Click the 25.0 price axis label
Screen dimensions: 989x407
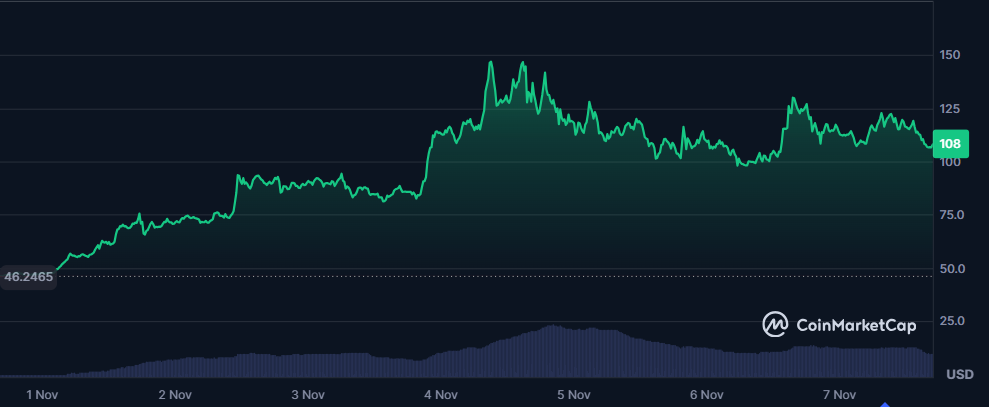tap(951, 321)
